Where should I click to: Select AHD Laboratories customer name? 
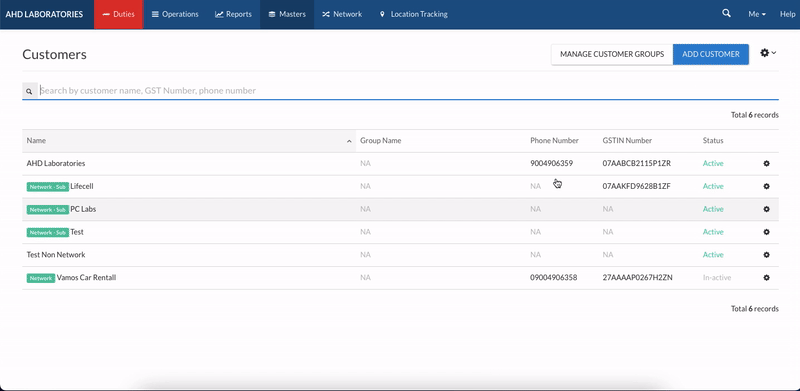coord(56,163)
